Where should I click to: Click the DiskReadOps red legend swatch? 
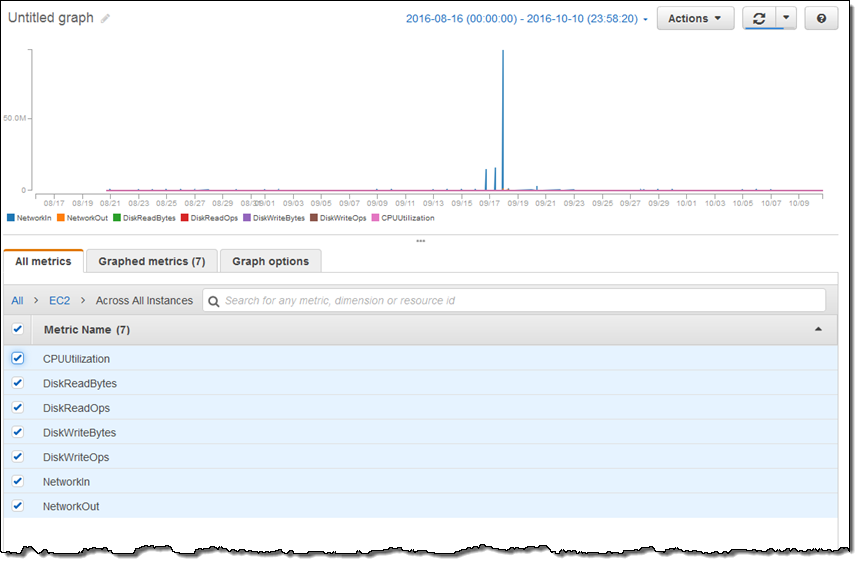(185, 217)
